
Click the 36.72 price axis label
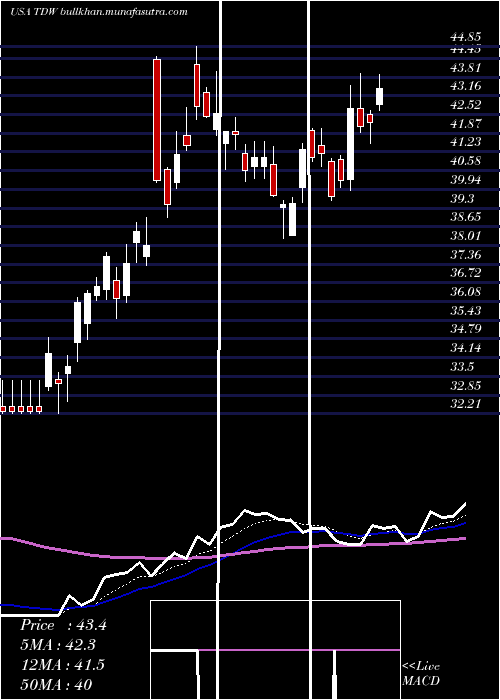click(x=466, y=273)
